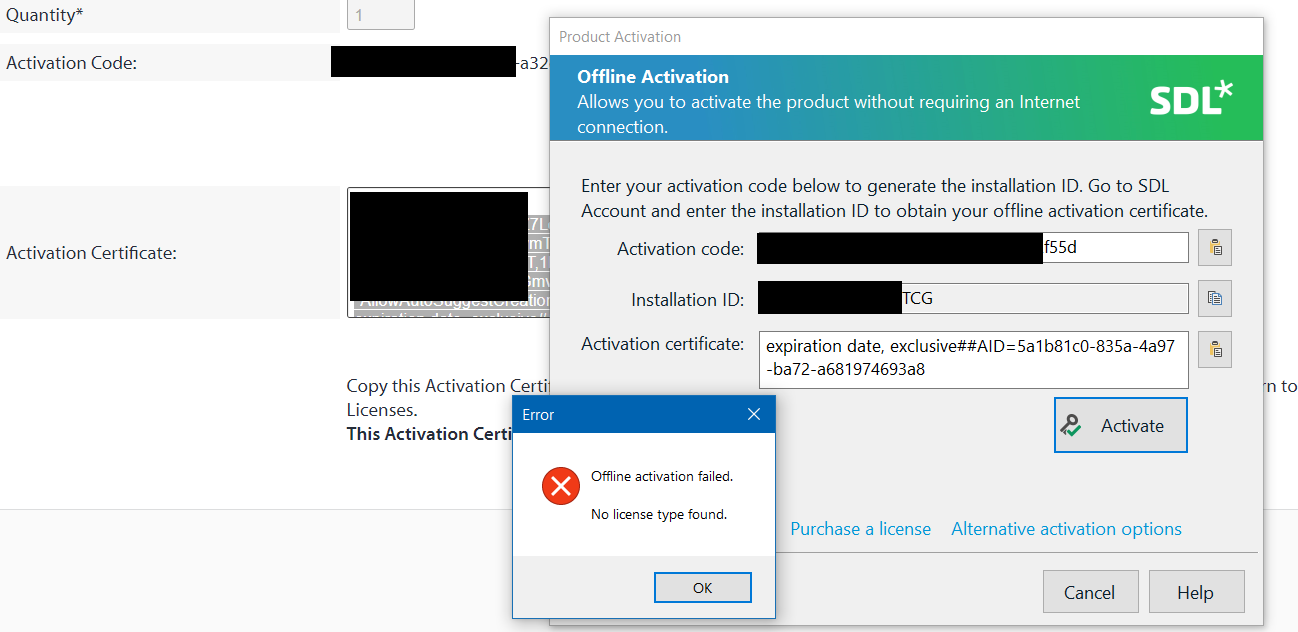Click the Installation ID field

(x=973, y=298)
